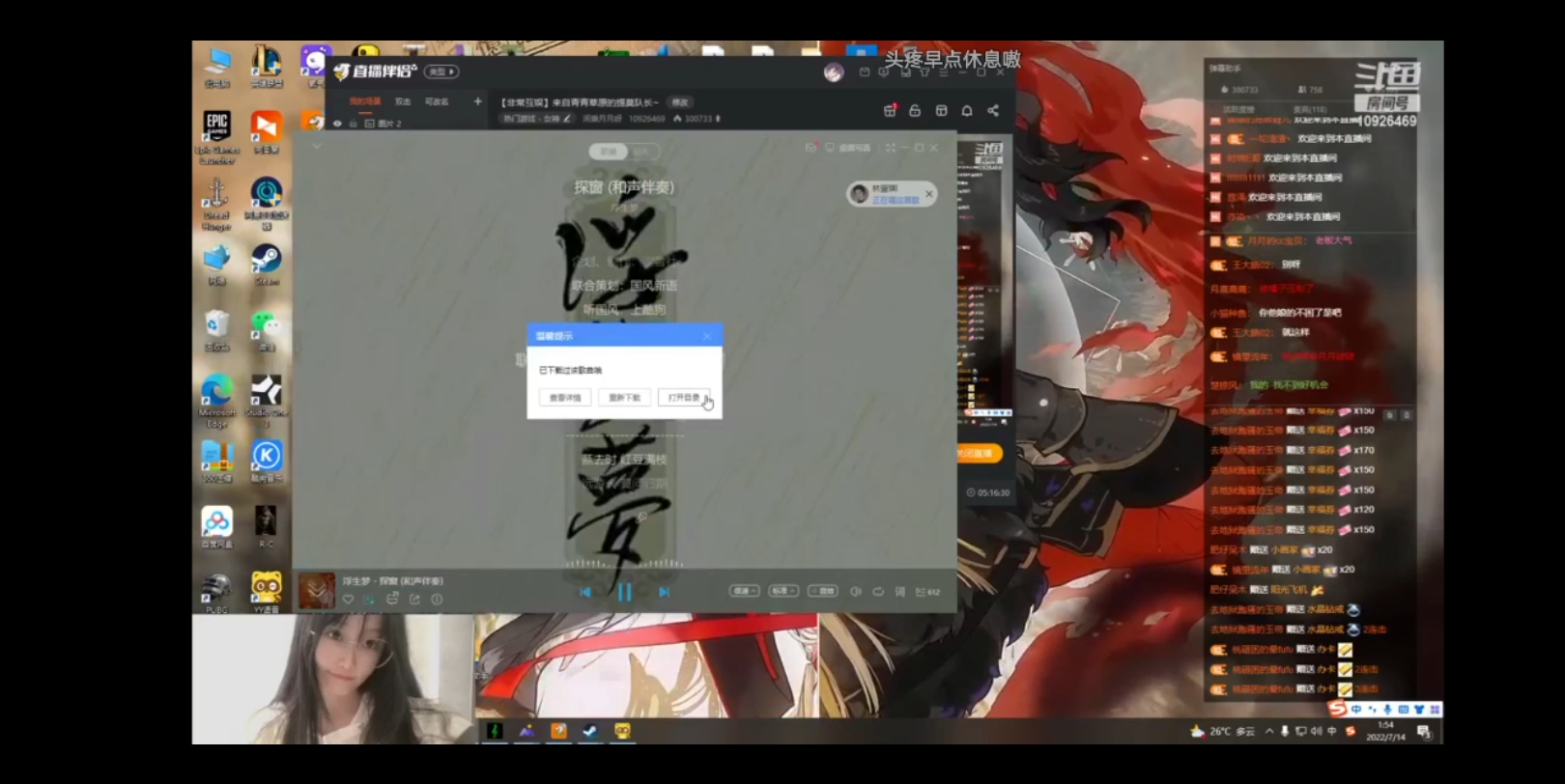
Task: Open the Studio One desktop shortcut
Action: tap(267, 400)
